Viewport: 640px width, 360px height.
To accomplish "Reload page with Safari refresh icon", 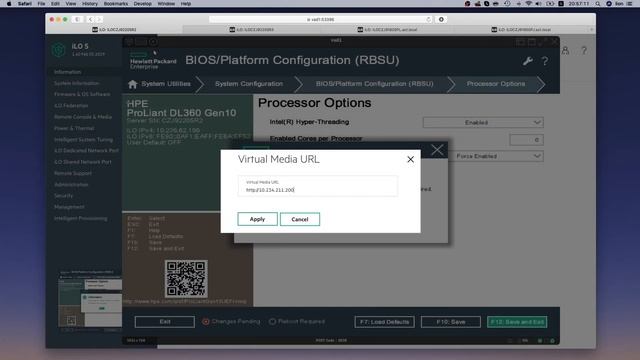I will (x=428, y=19).
